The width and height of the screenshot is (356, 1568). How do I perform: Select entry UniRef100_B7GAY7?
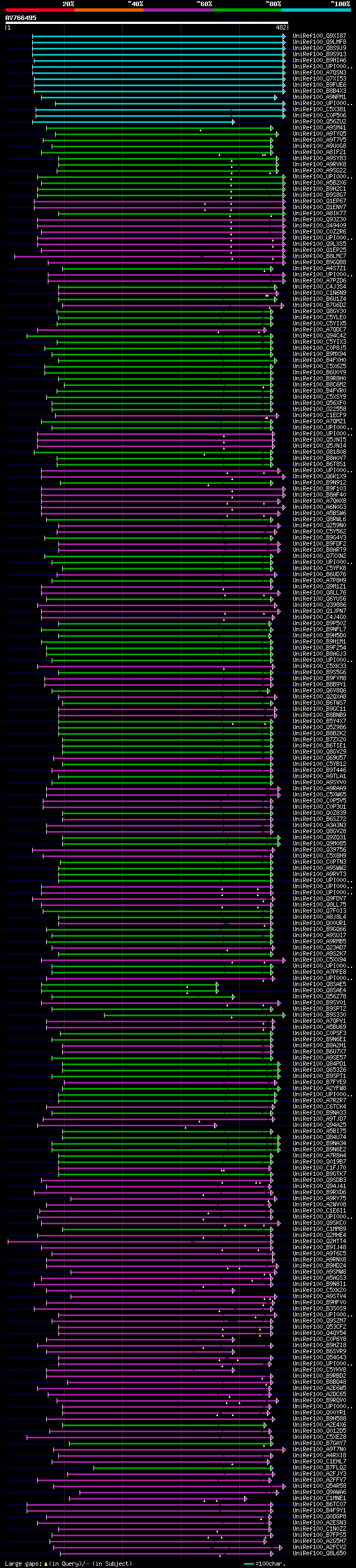coord(319,1443)
